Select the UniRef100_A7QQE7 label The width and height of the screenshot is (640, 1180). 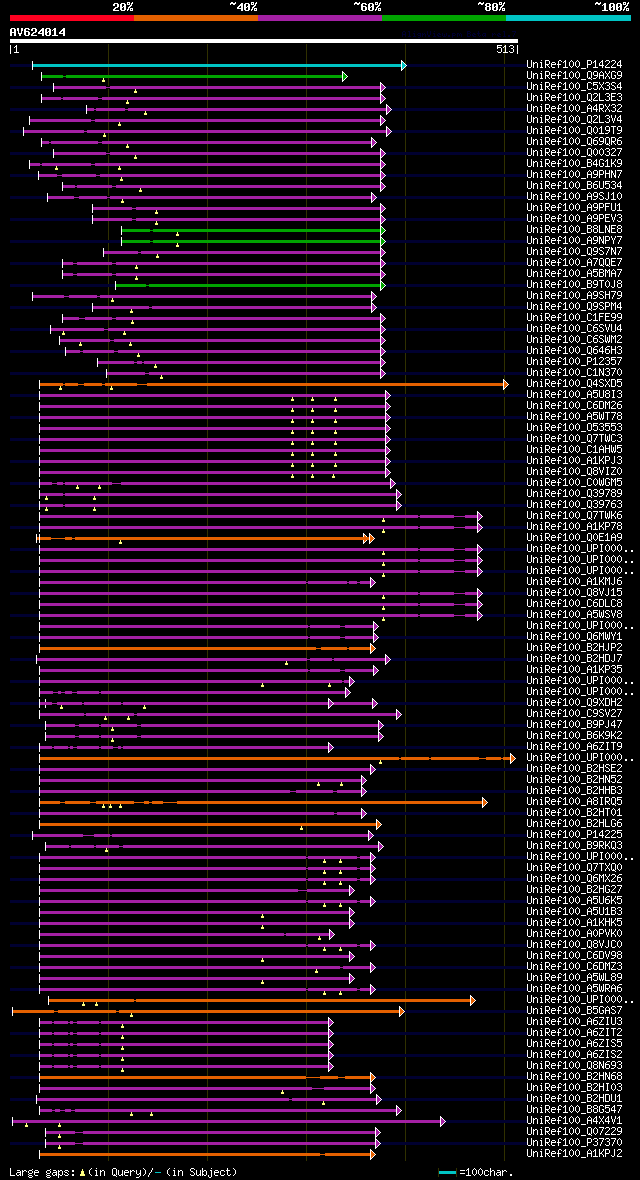click(x=574, y=263)
